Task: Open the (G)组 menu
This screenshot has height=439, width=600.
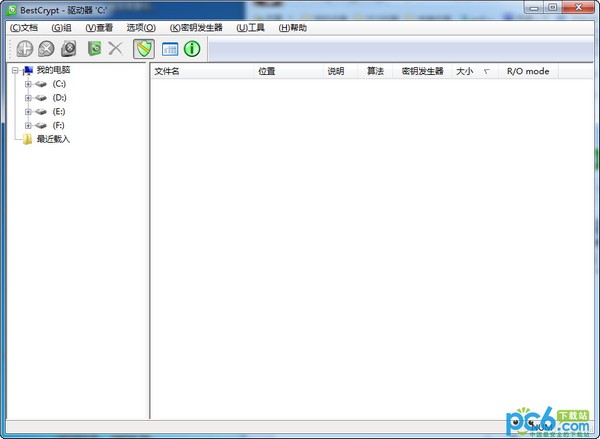Action: click(x=61, y=28)
